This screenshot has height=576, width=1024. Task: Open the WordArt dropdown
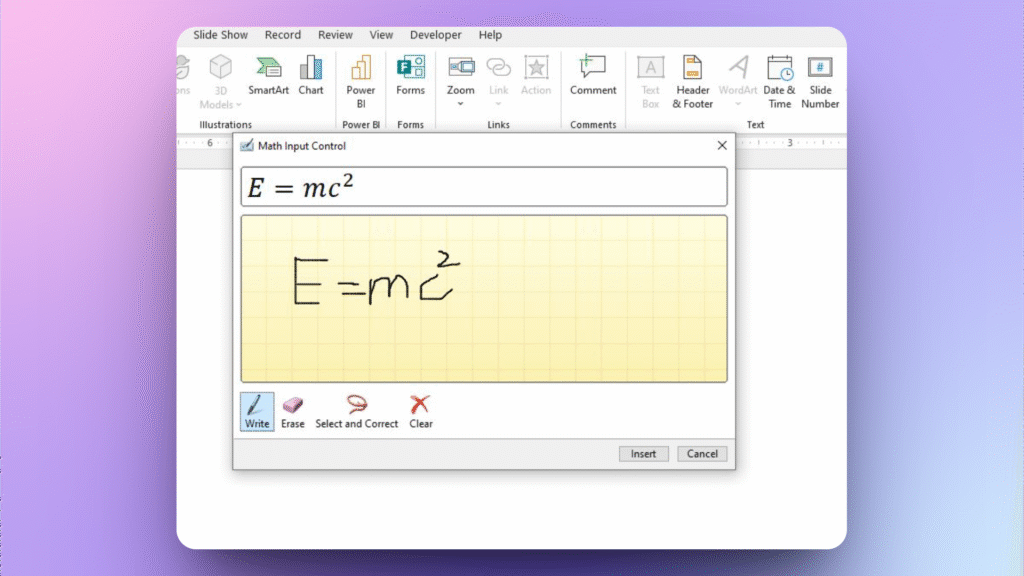737,104
